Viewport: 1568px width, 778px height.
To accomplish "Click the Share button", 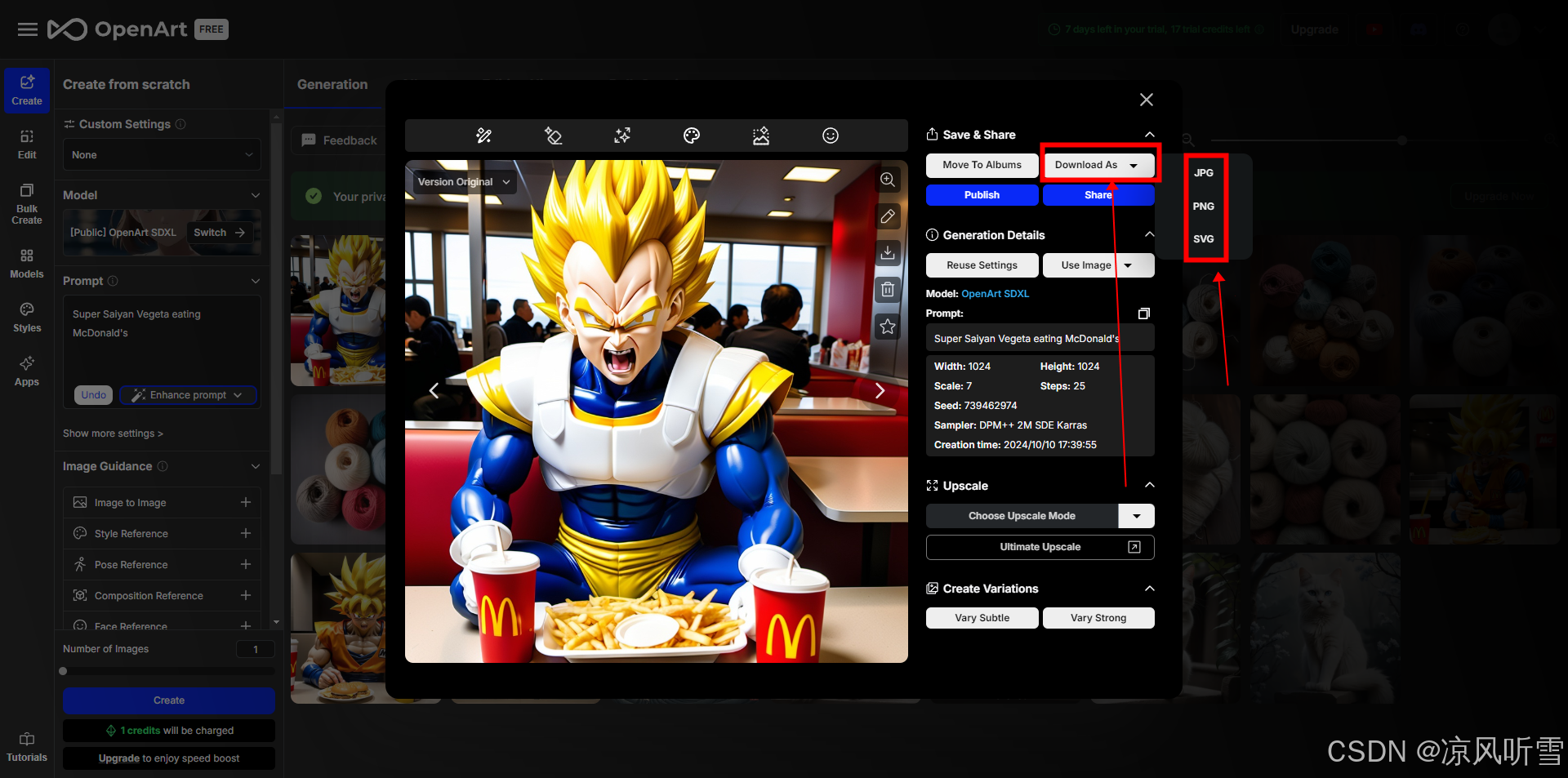I will pyautogui.click(x=1098, y=195).
